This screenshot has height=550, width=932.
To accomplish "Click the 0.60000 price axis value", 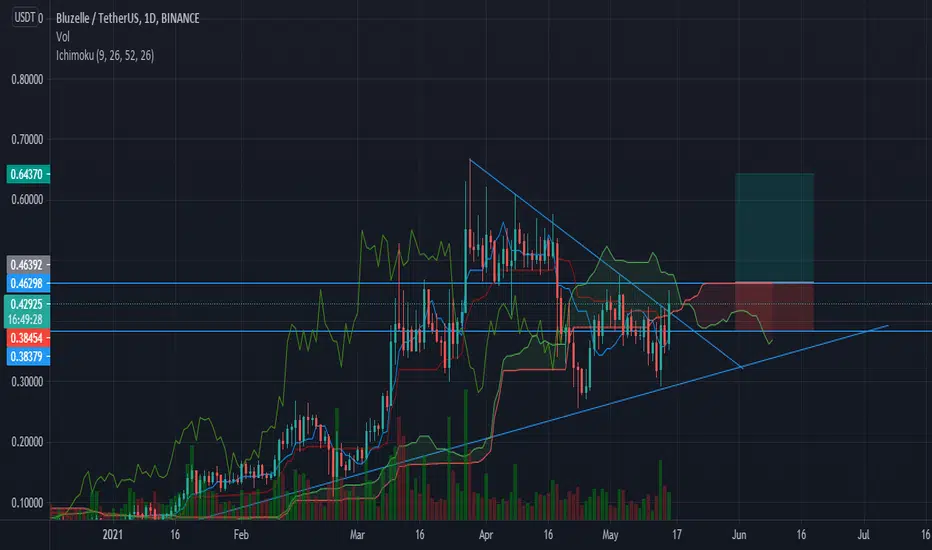I will (x=27, y=200).
